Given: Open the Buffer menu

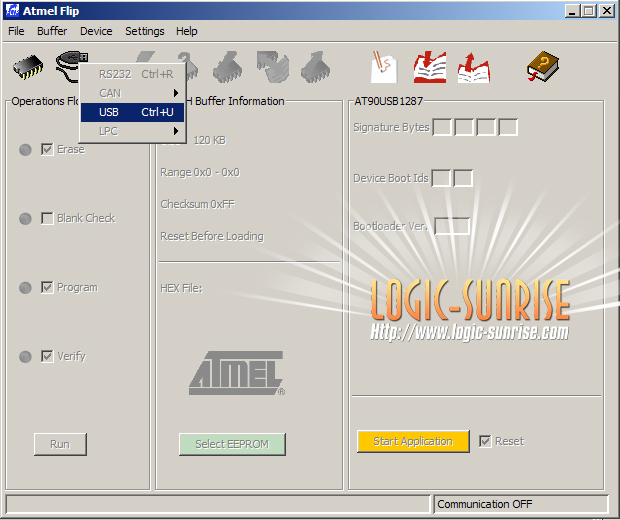Looking at the screenshot, I should click(52, 31).
